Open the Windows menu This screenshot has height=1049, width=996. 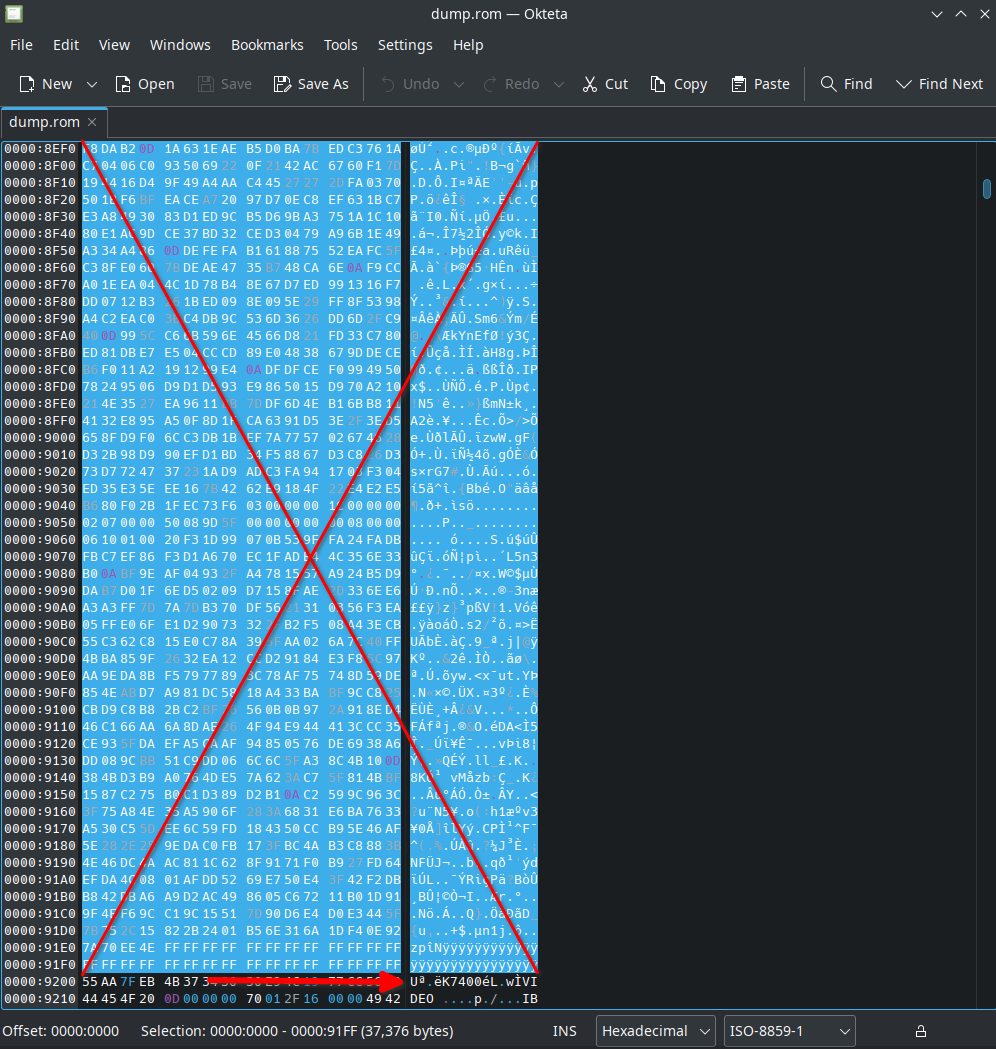[180, 45]
